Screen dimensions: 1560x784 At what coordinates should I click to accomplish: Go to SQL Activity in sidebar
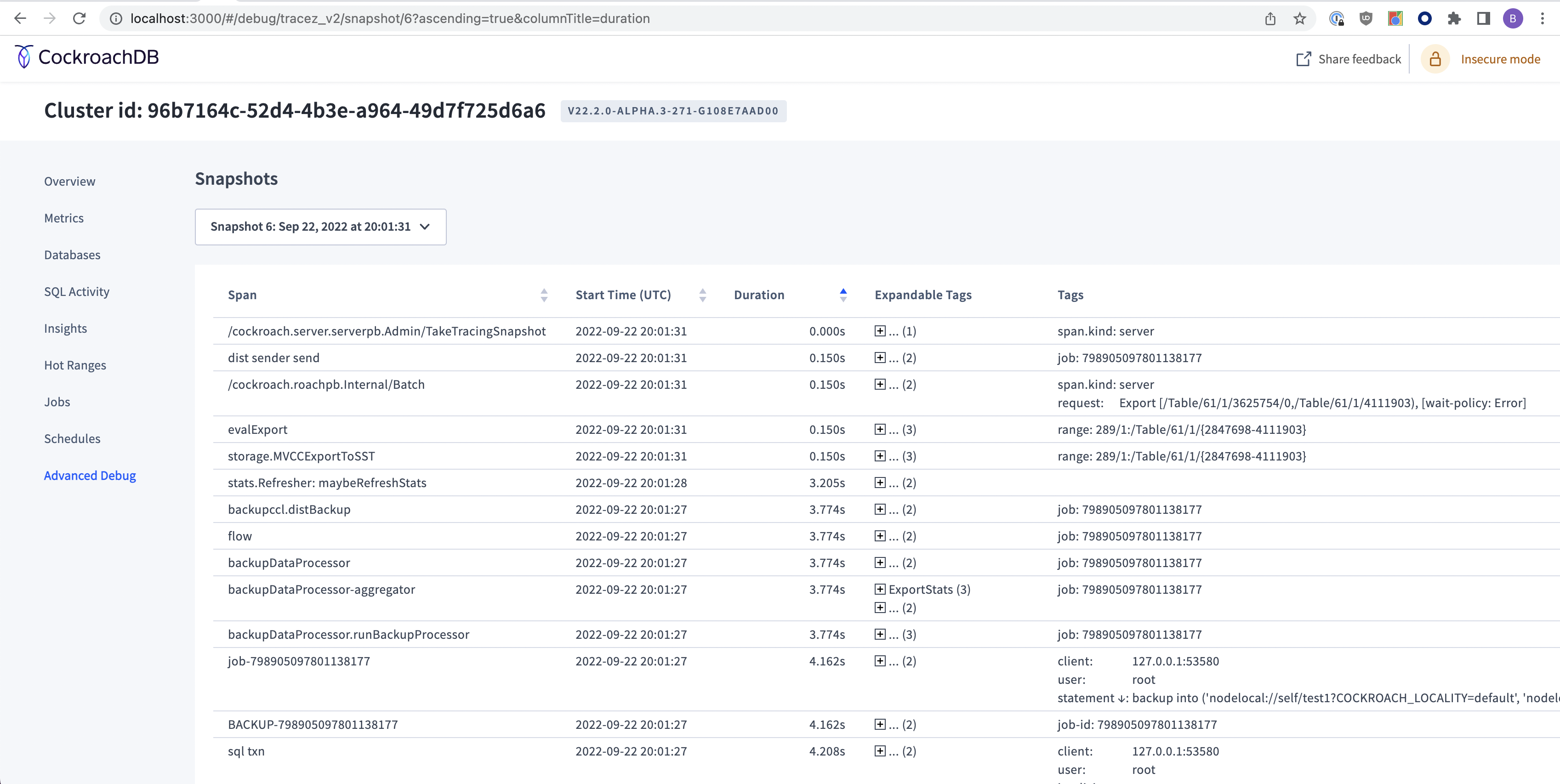click(x=77, y=291)
